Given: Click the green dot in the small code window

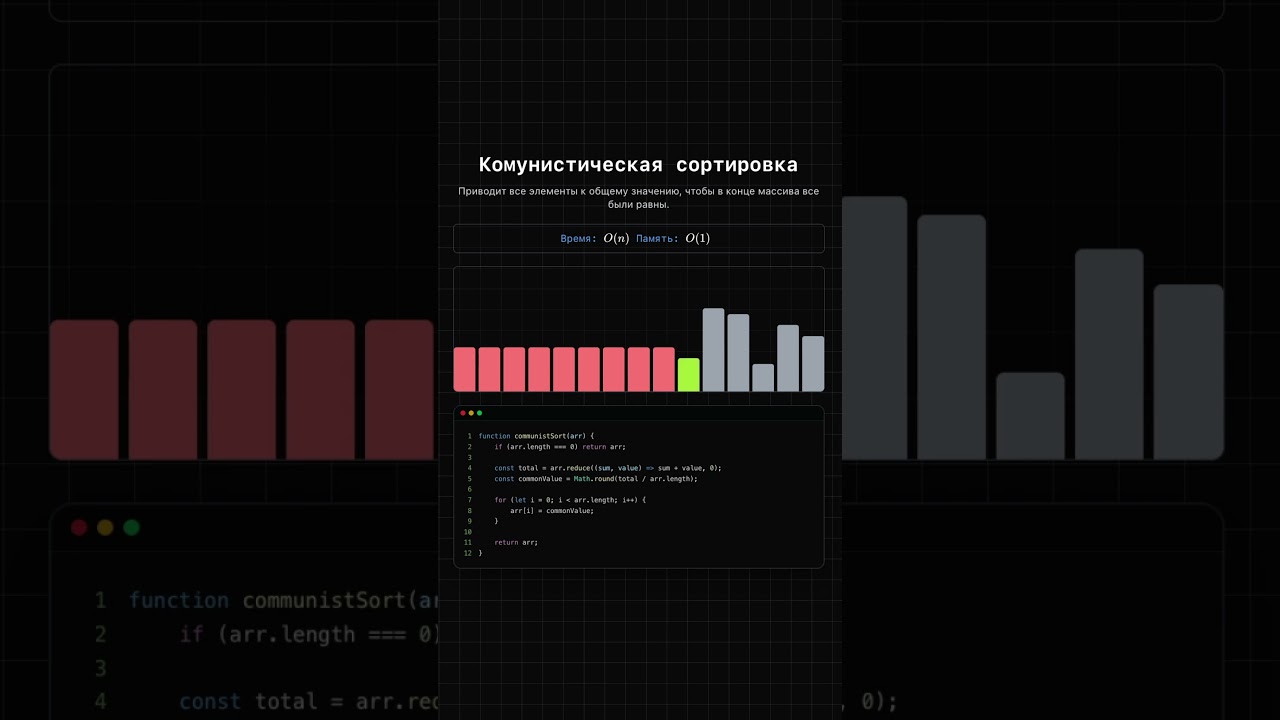Looking at the screenshot, I should click(479, 413).
